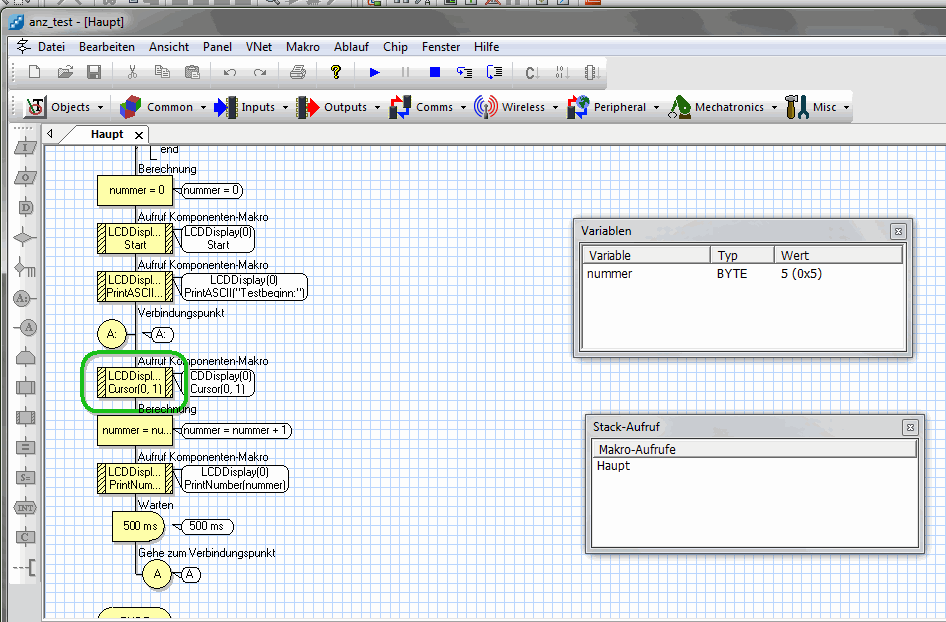Viewport: 946px width, 622px height.
Task: Select the Component macro icon in palette
Action: coord(25,417)
